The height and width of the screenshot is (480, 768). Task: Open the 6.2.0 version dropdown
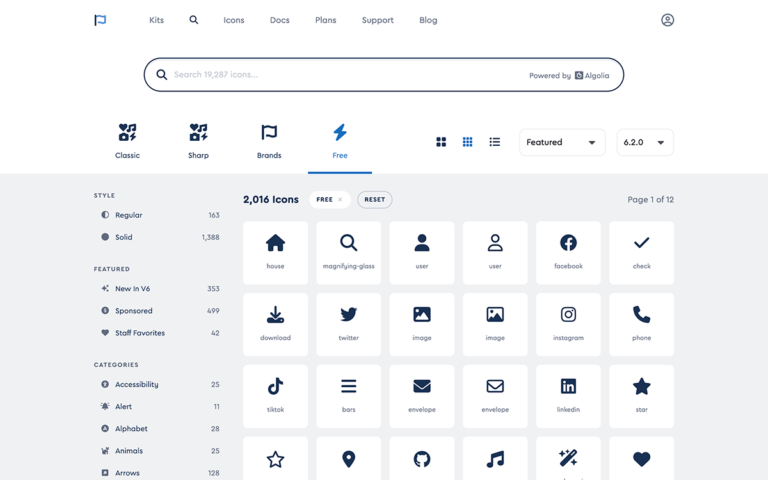[x=644, y=142]
